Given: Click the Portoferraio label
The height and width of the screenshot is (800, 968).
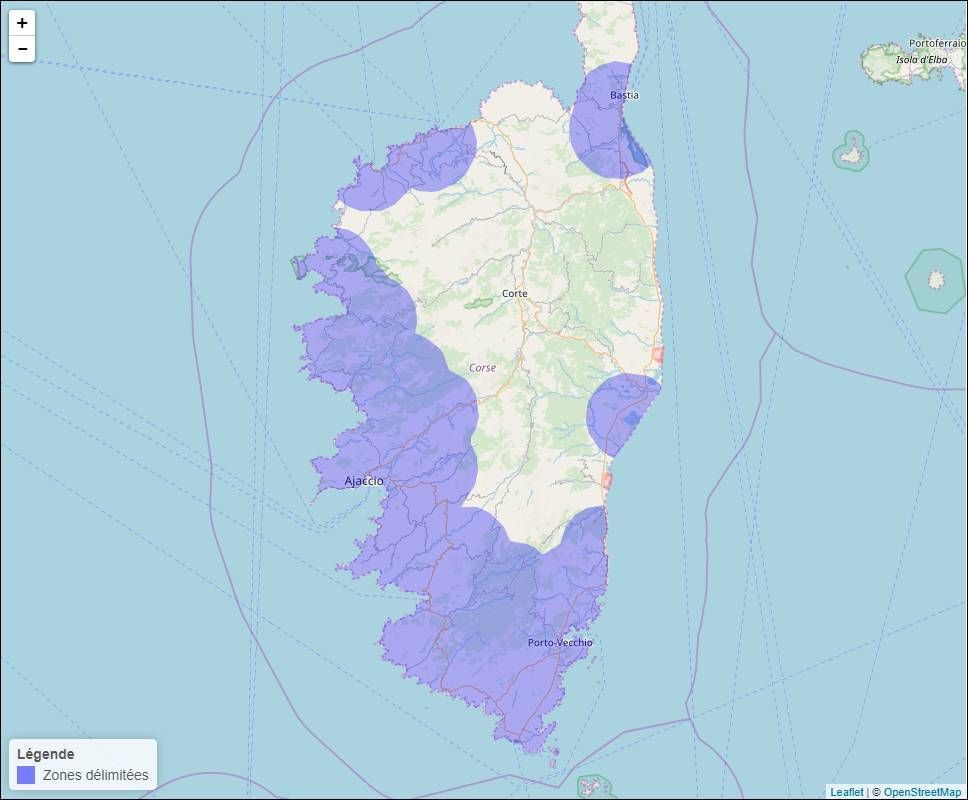Looking at the screenshot, I should pos(937,43).
